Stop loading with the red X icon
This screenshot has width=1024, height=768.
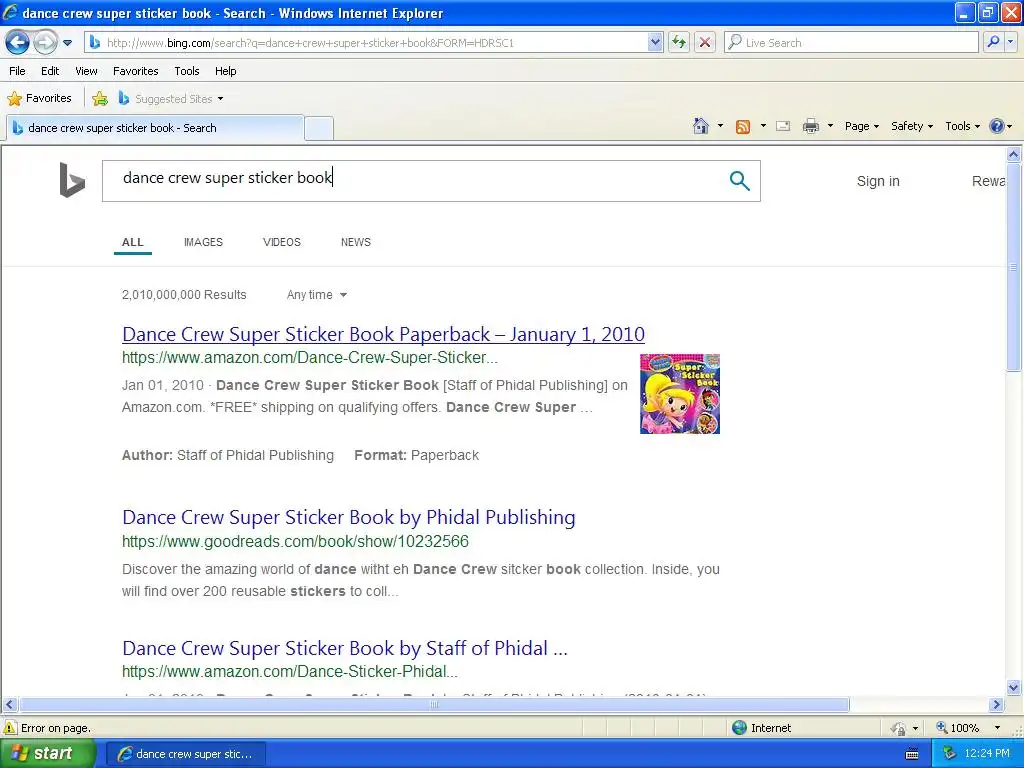(705, 43)
